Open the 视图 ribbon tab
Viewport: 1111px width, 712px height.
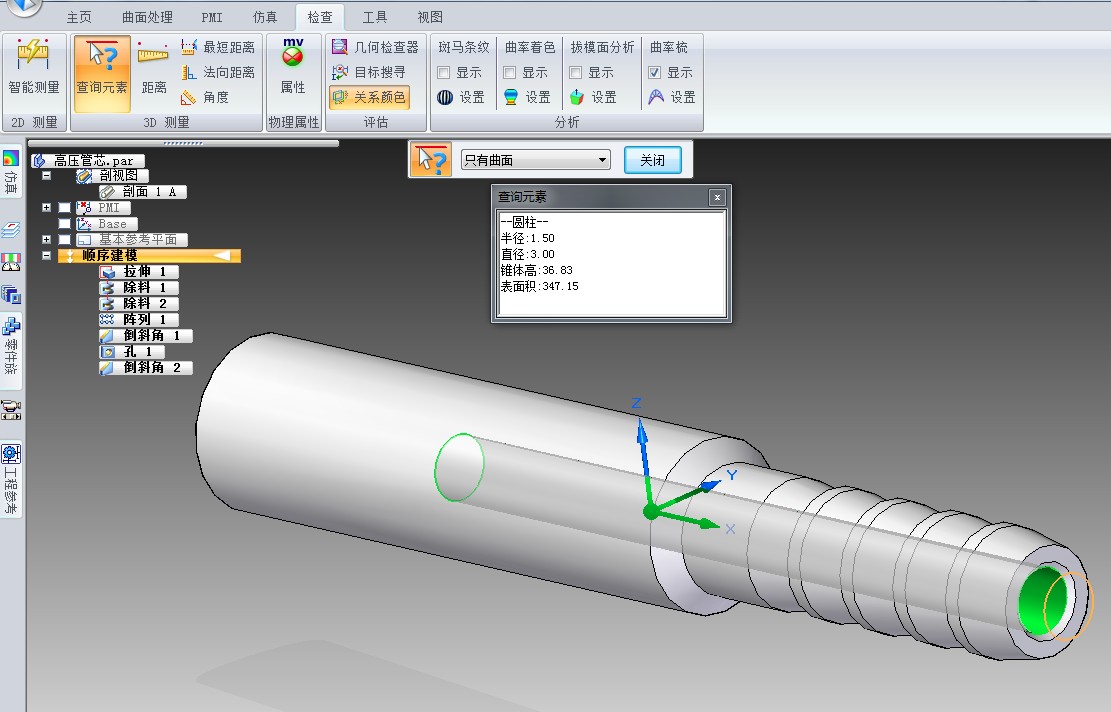coord(429,17)
